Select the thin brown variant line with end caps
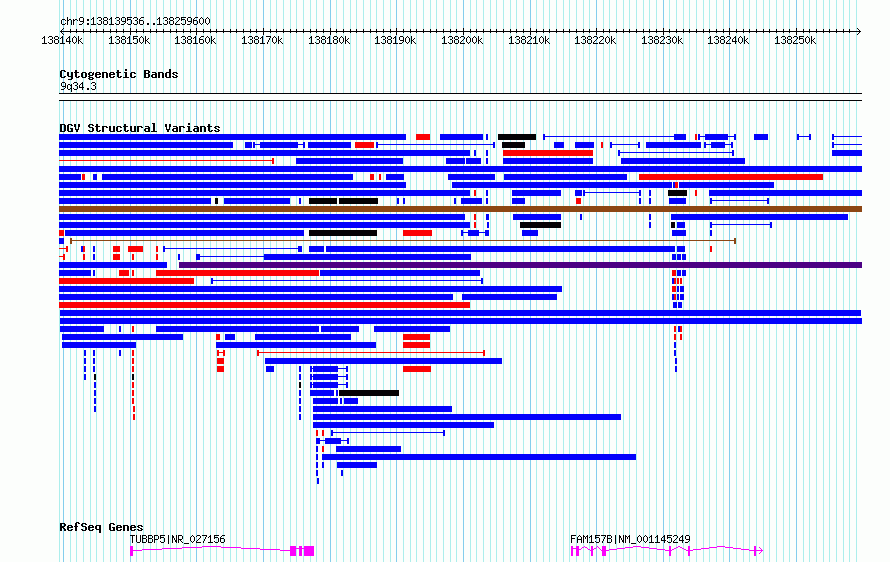The image size is (890, 562). (x=403, y=241)
